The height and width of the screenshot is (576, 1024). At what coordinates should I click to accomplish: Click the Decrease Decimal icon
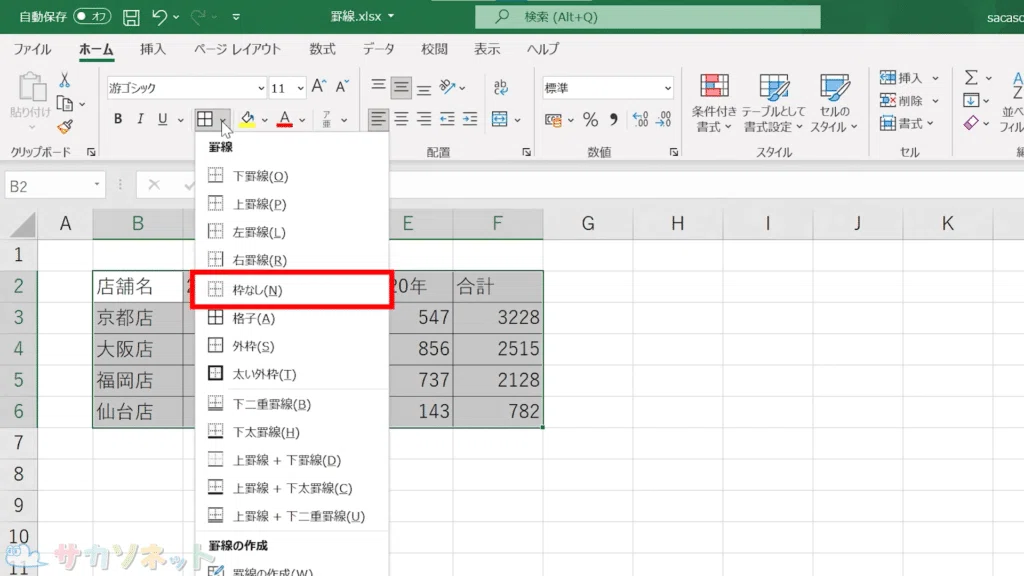(x=664, y=120)
